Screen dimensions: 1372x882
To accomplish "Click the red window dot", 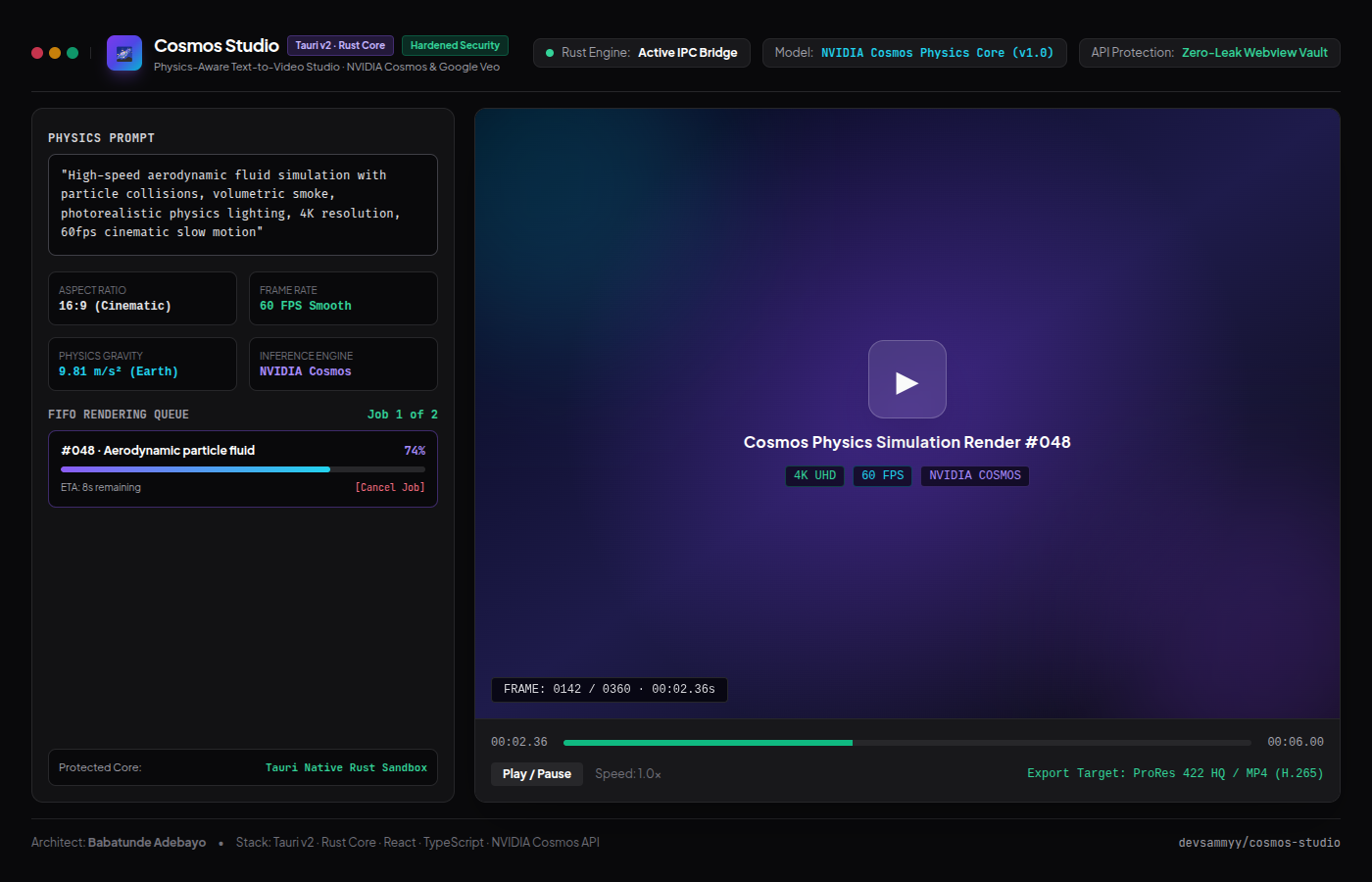I will point(37,53).
